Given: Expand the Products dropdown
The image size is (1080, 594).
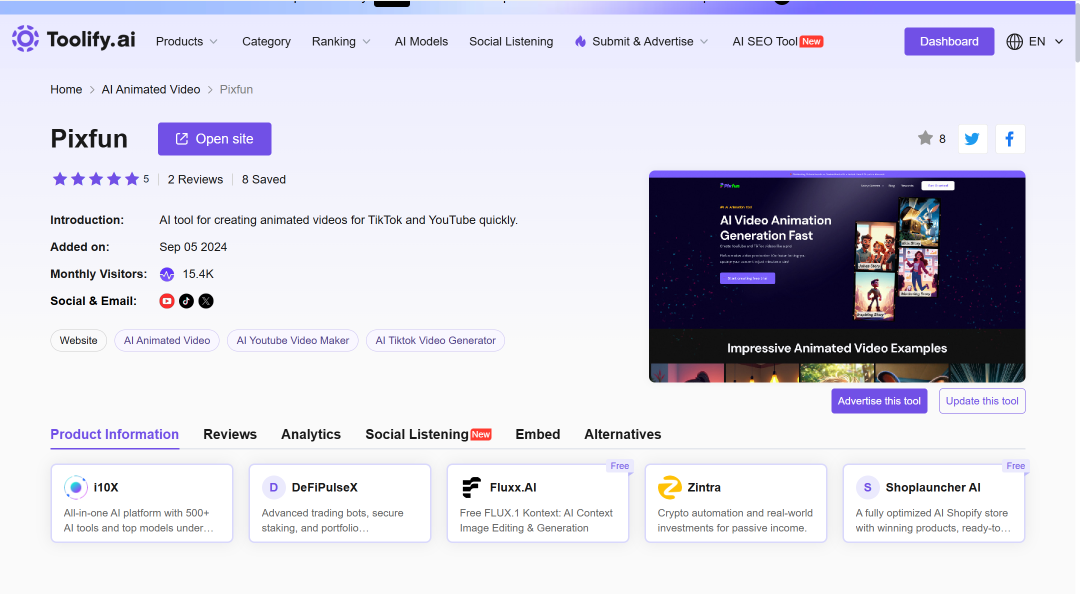Looking at the screenshot, I should click(x=187, y=41).
